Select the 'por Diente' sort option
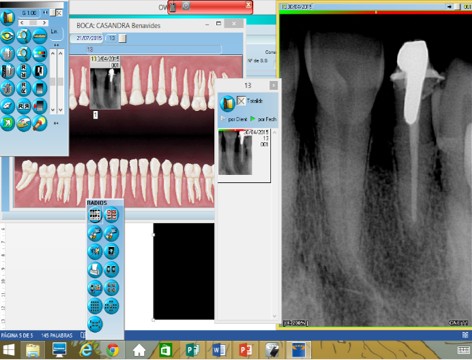 234,119
